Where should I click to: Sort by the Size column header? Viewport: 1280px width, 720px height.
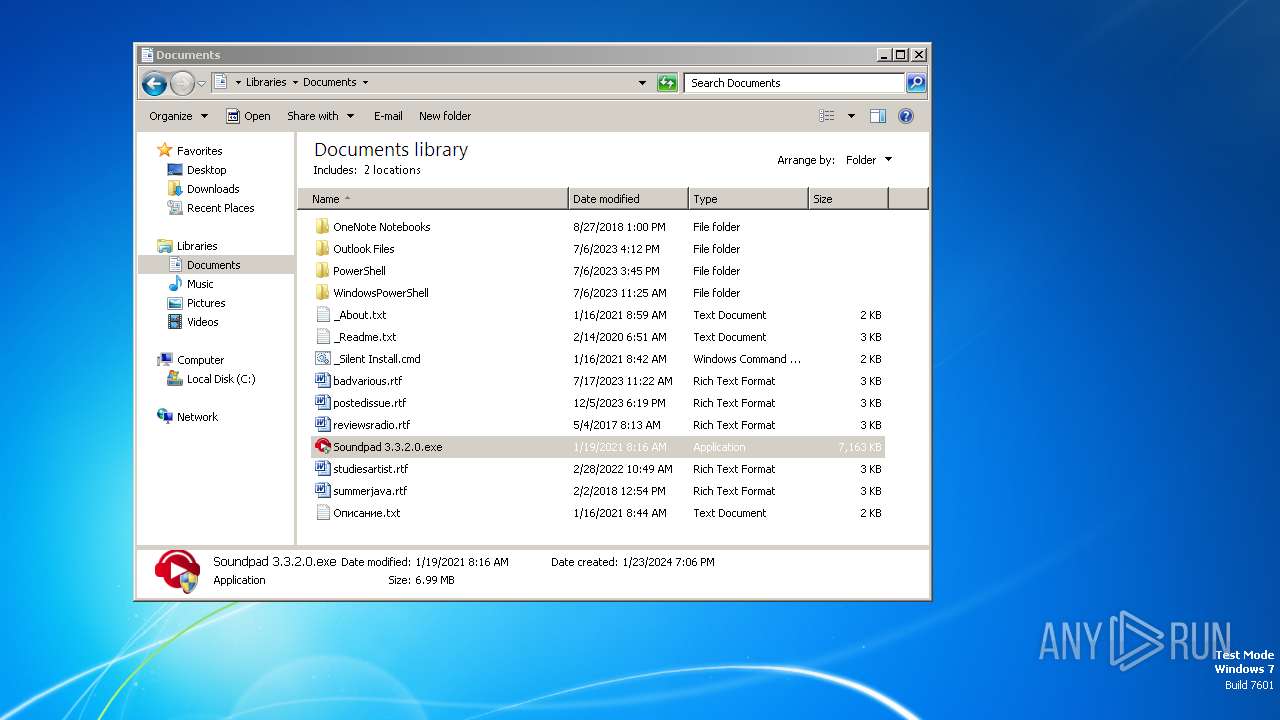(848, 199)
